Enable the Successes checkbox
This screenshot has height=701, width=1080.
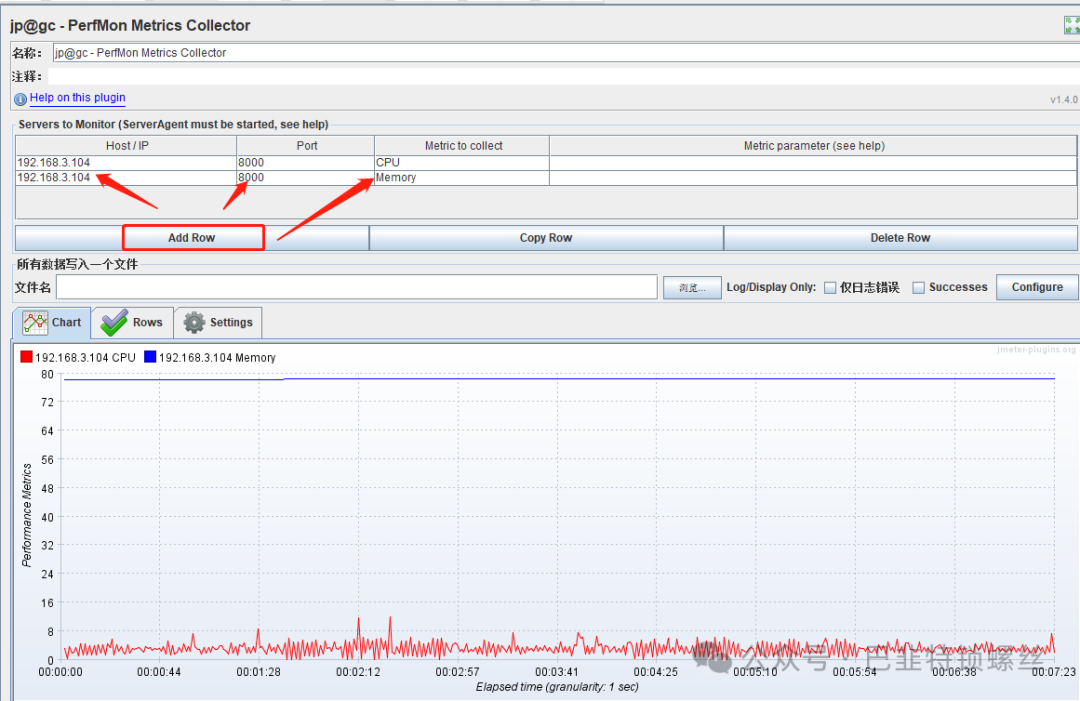tap(918, 288)
